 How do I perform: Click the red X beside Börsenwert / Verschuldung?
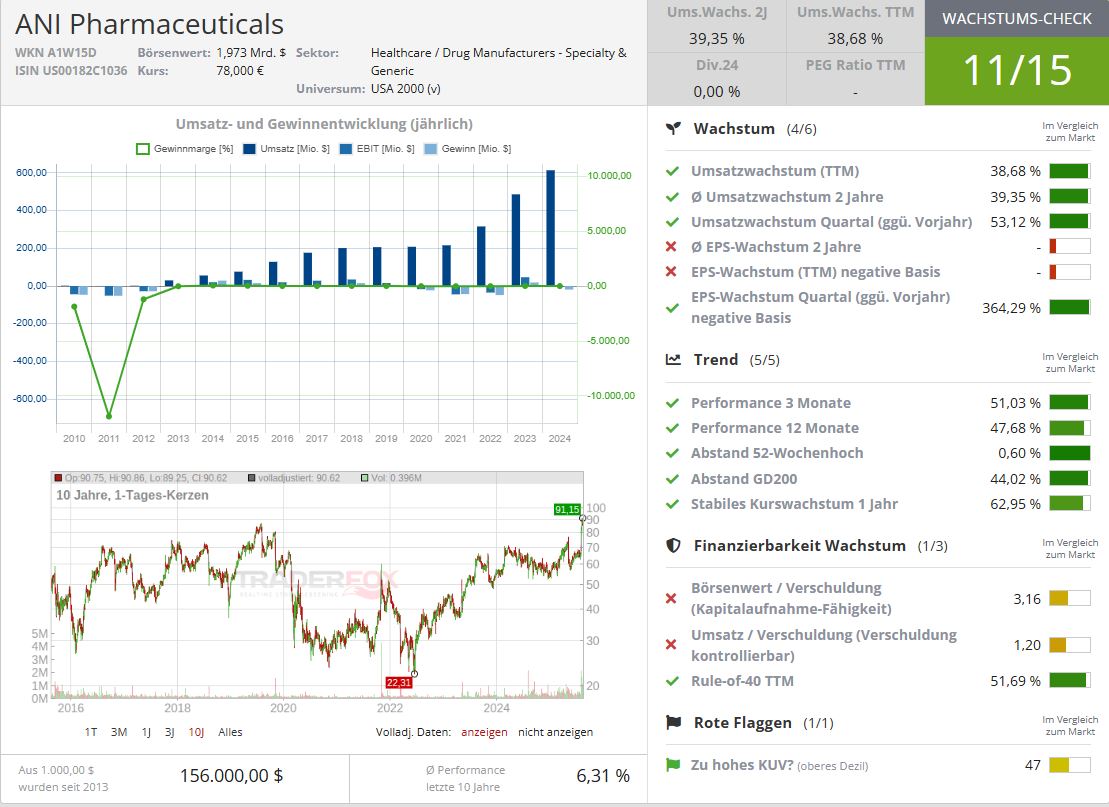coord(672,598)
